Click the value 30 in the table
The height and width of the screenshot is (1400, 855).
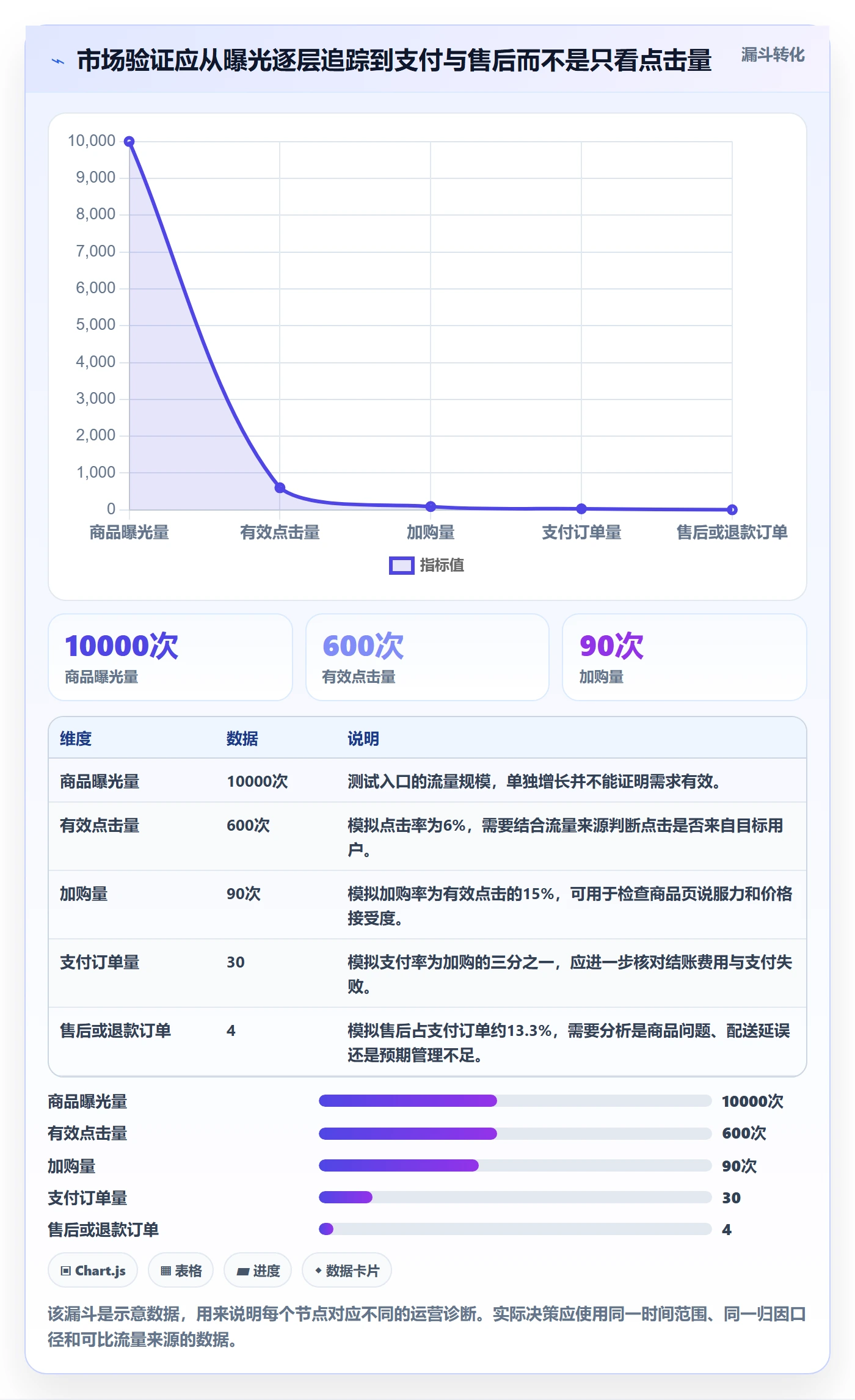236,962
